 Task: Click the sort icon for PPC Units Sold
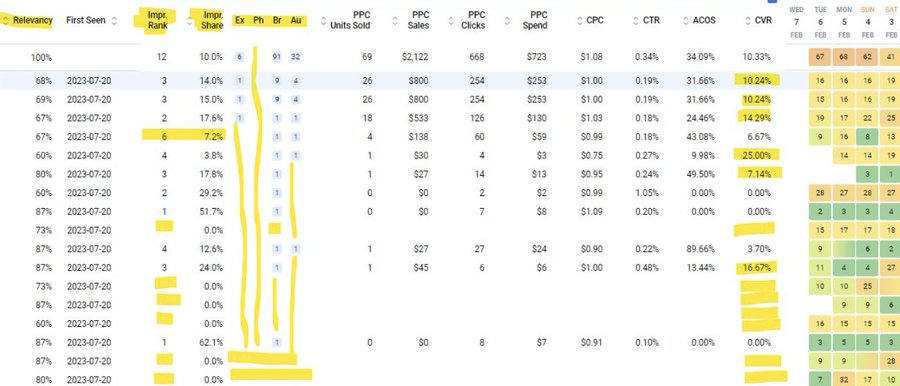coord(323,21)
